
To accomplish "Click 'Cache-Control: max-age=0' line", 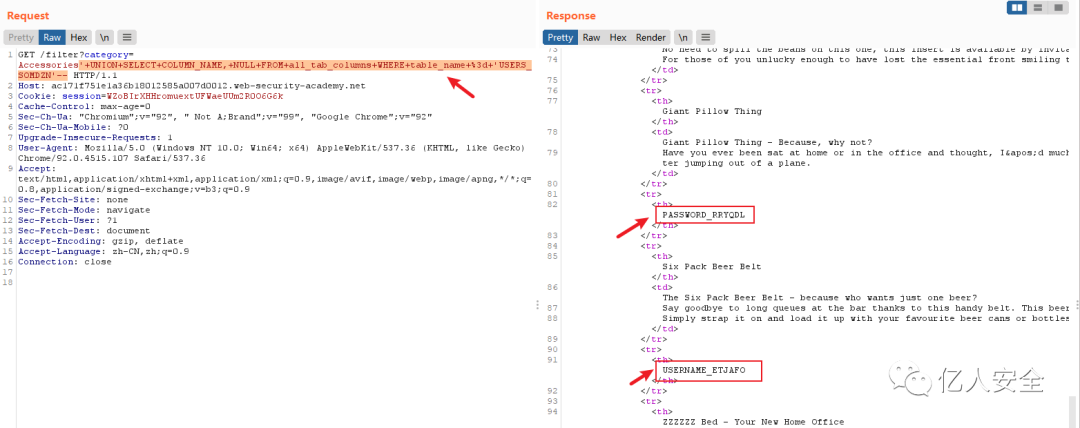I will pos(84,106).
